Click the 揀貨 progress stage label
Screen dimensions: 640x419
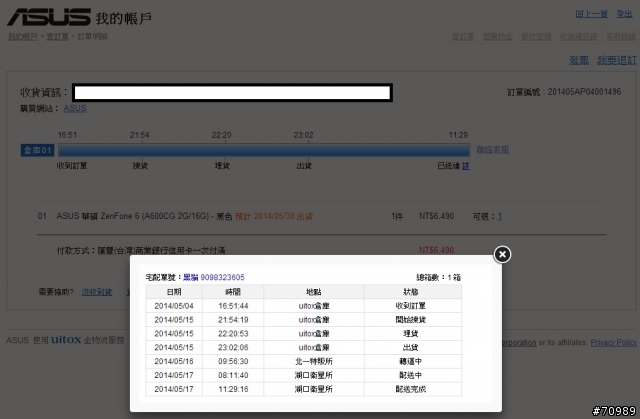click(x=140, y=166)
